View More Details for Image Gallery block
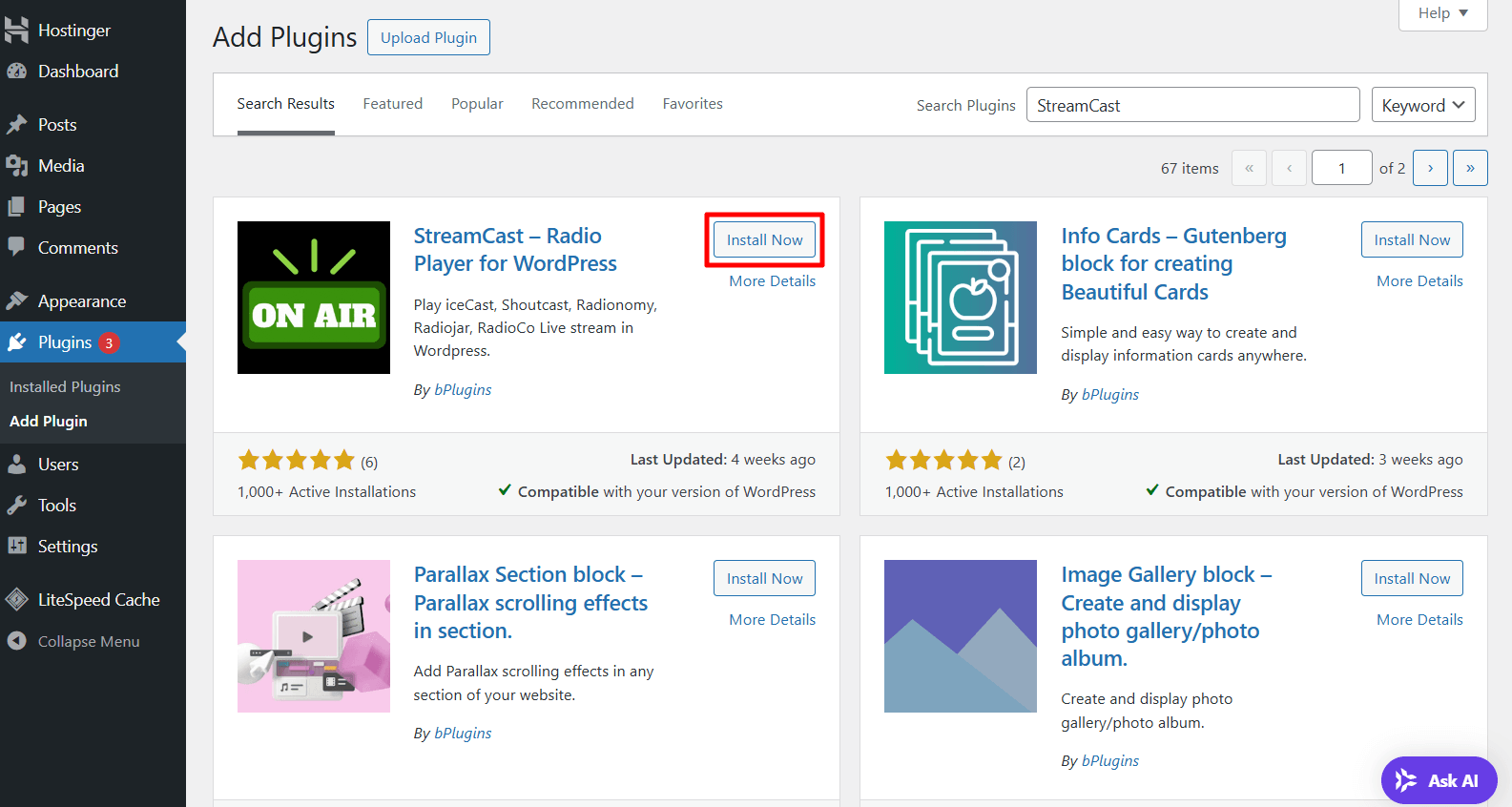This screenshot has height=807, width=1512. coord(1419,620)
